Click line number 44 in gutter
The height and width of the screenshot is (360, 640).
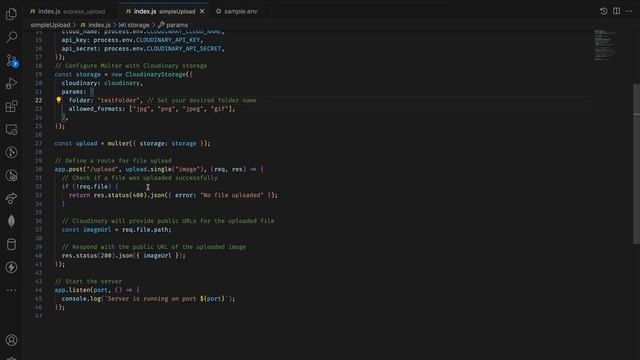tap(39, 290)
